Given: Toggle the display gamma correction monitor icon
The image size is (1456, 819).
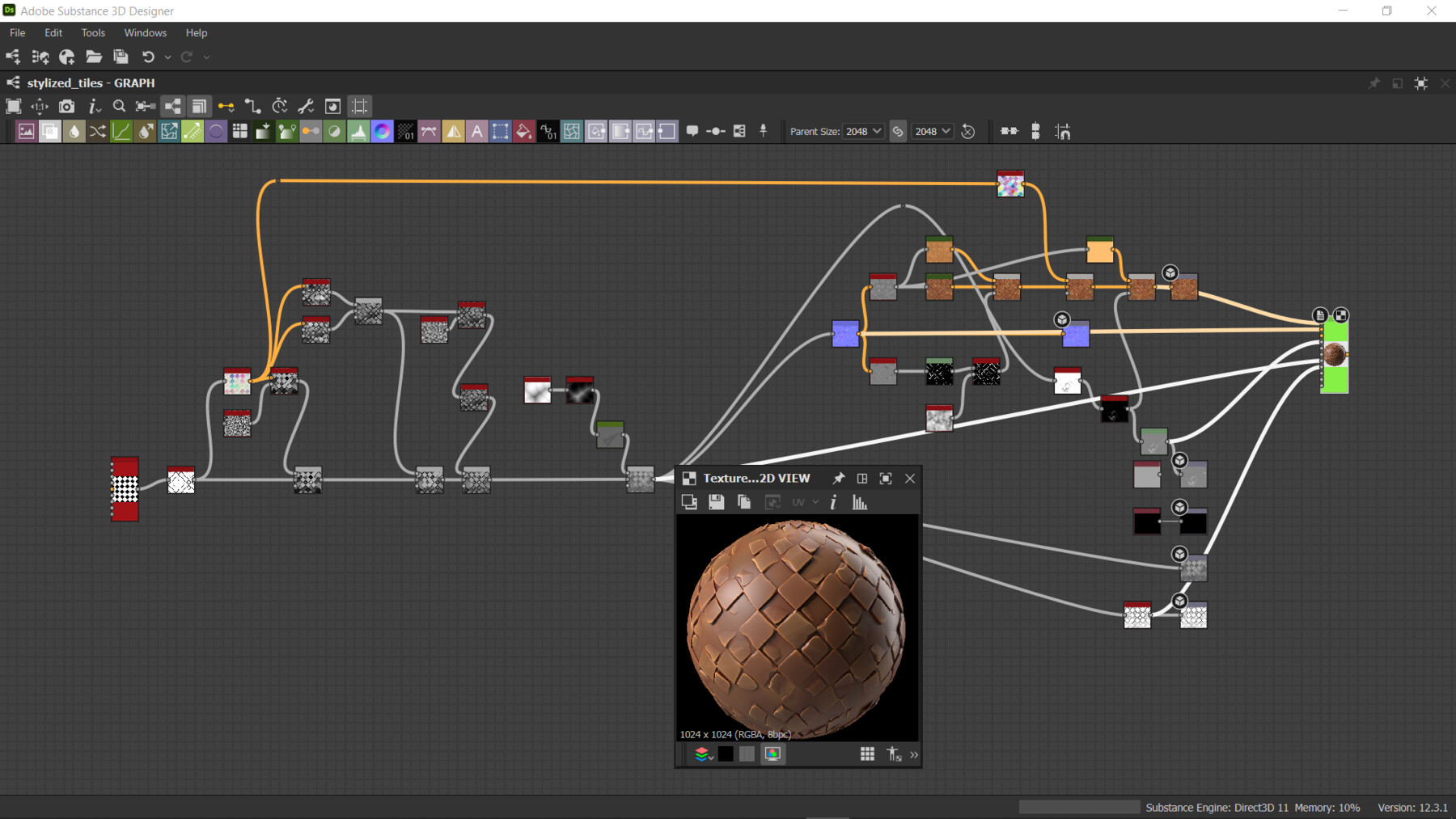Looking at the screenshot, I should pyautogui.click(x=772, y=754).
